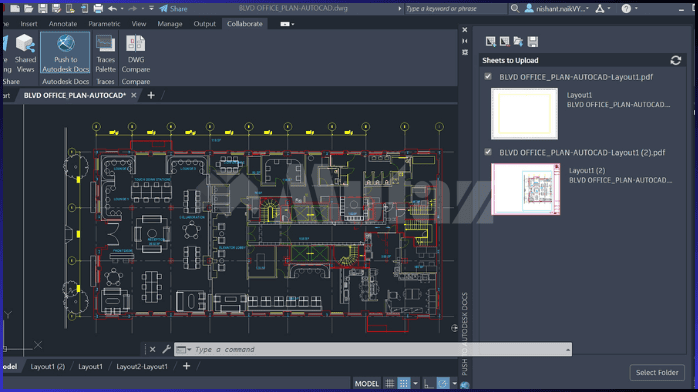Undo the last action
Image resolution: width=698 pixels, height=392 pixels.
(112, 8)
